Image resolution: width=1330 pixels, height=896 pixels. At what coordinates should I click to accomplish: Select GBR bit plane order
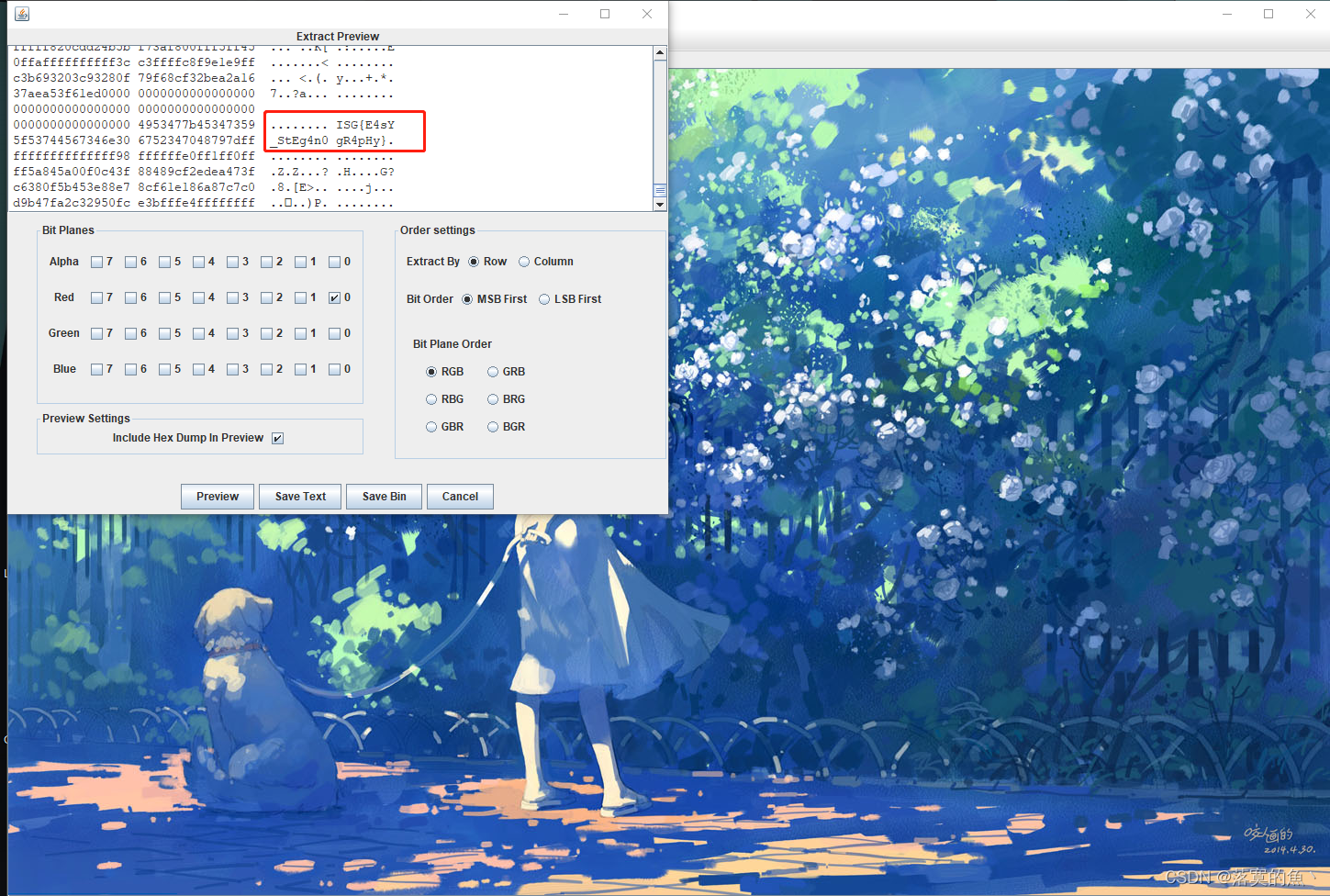pos(431,427)
